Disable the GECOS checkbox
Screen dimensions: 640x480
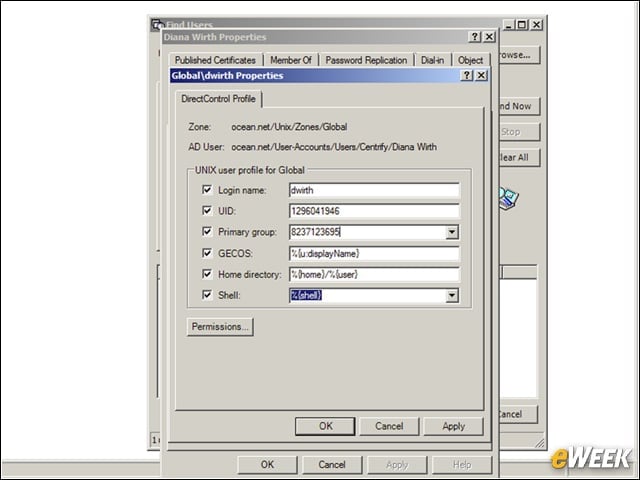pyautogui.click(x=207, y=253)
